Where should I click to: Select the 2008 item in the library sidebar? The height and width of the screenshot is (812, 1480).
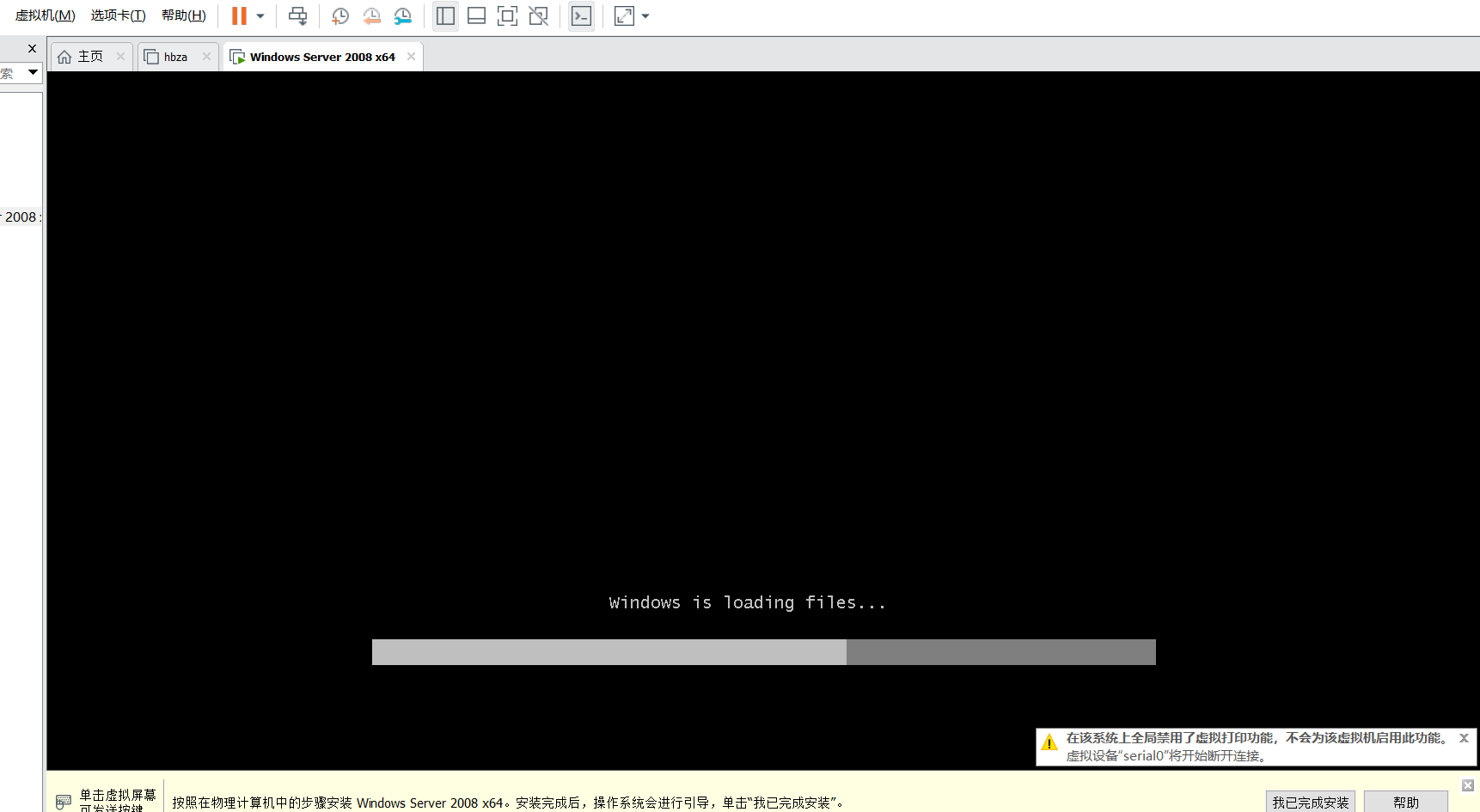coord(21,217)
